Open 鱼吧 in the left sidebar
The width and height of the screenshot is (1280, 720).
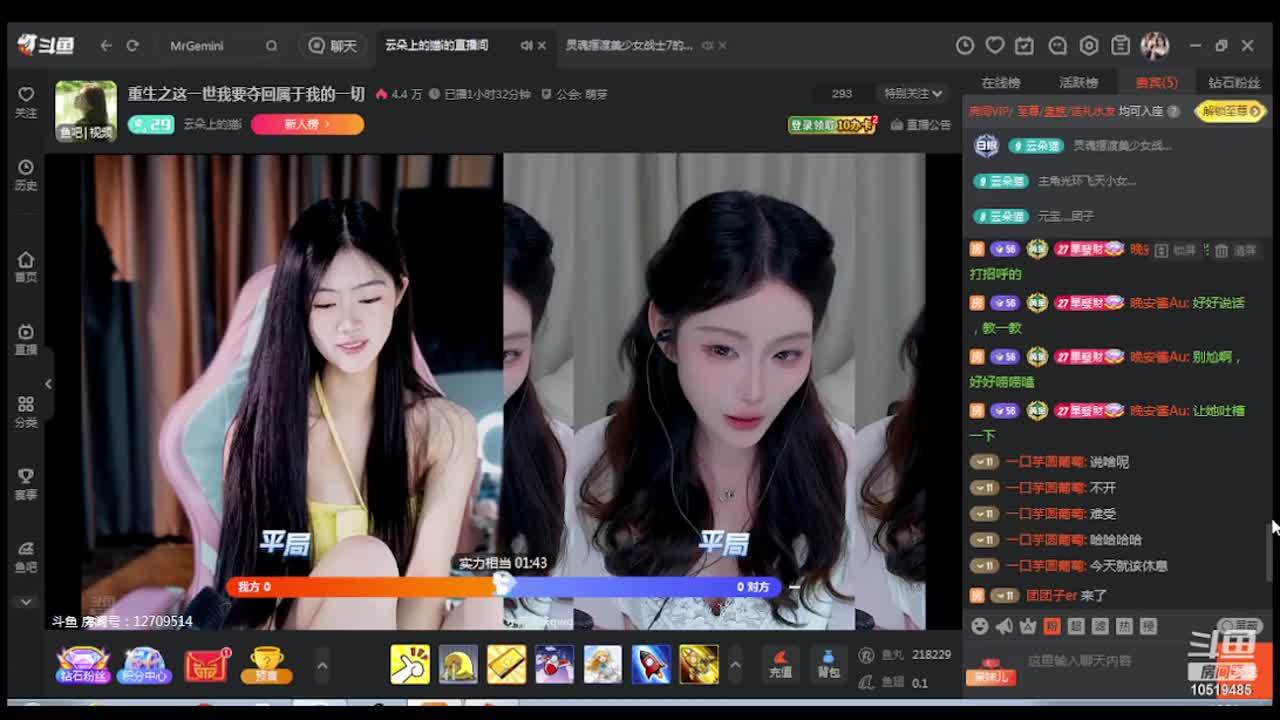(x=26, y=557)
